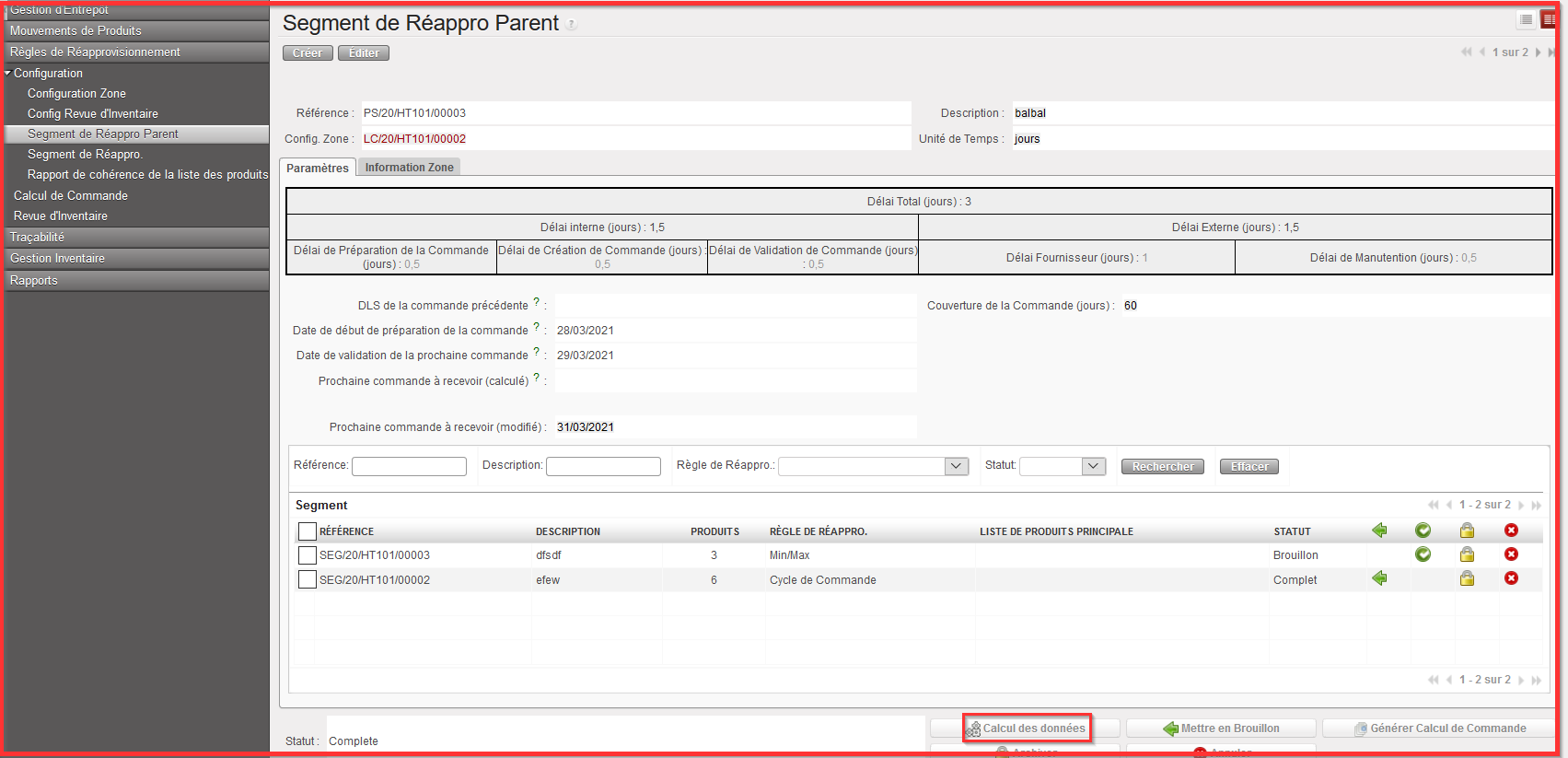
Task: Click green validate icon for SEG/20/HT101/00003
Action: tap(1423, 554)
